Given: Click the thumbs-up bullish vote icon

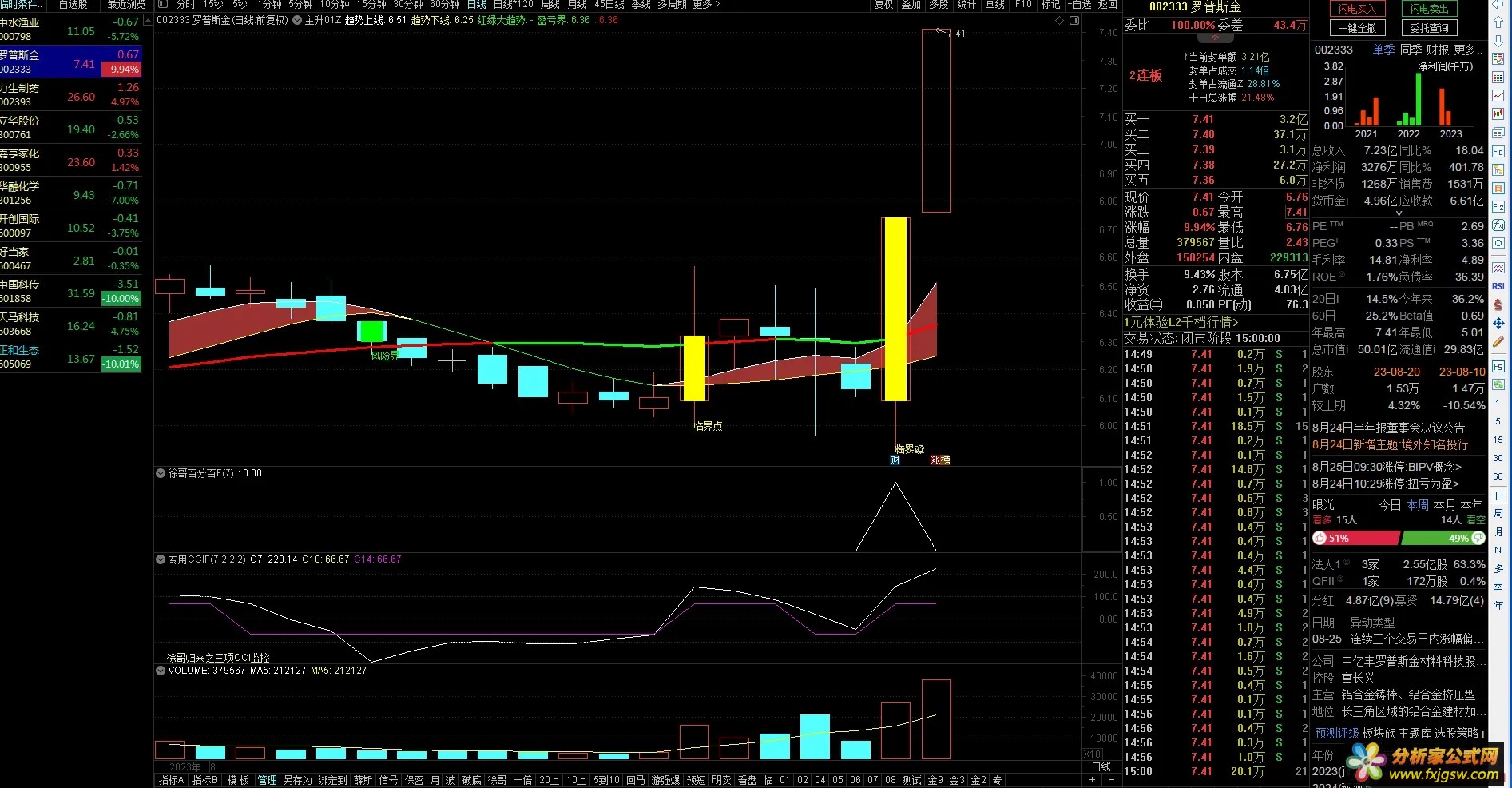Looking at the screenshot, I should tap(1320, 539).
